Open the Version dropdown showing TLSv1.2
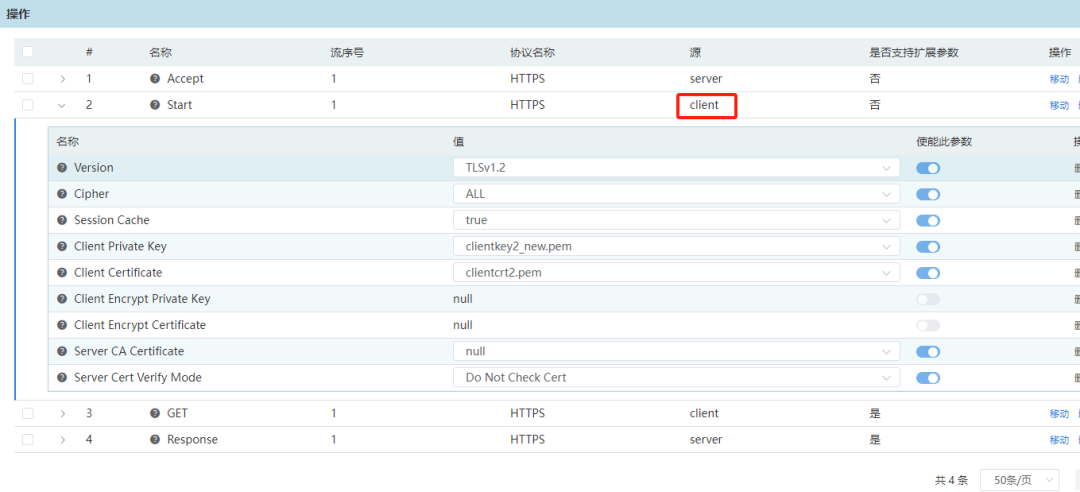The image size is (1080, 492). point(676,168)
